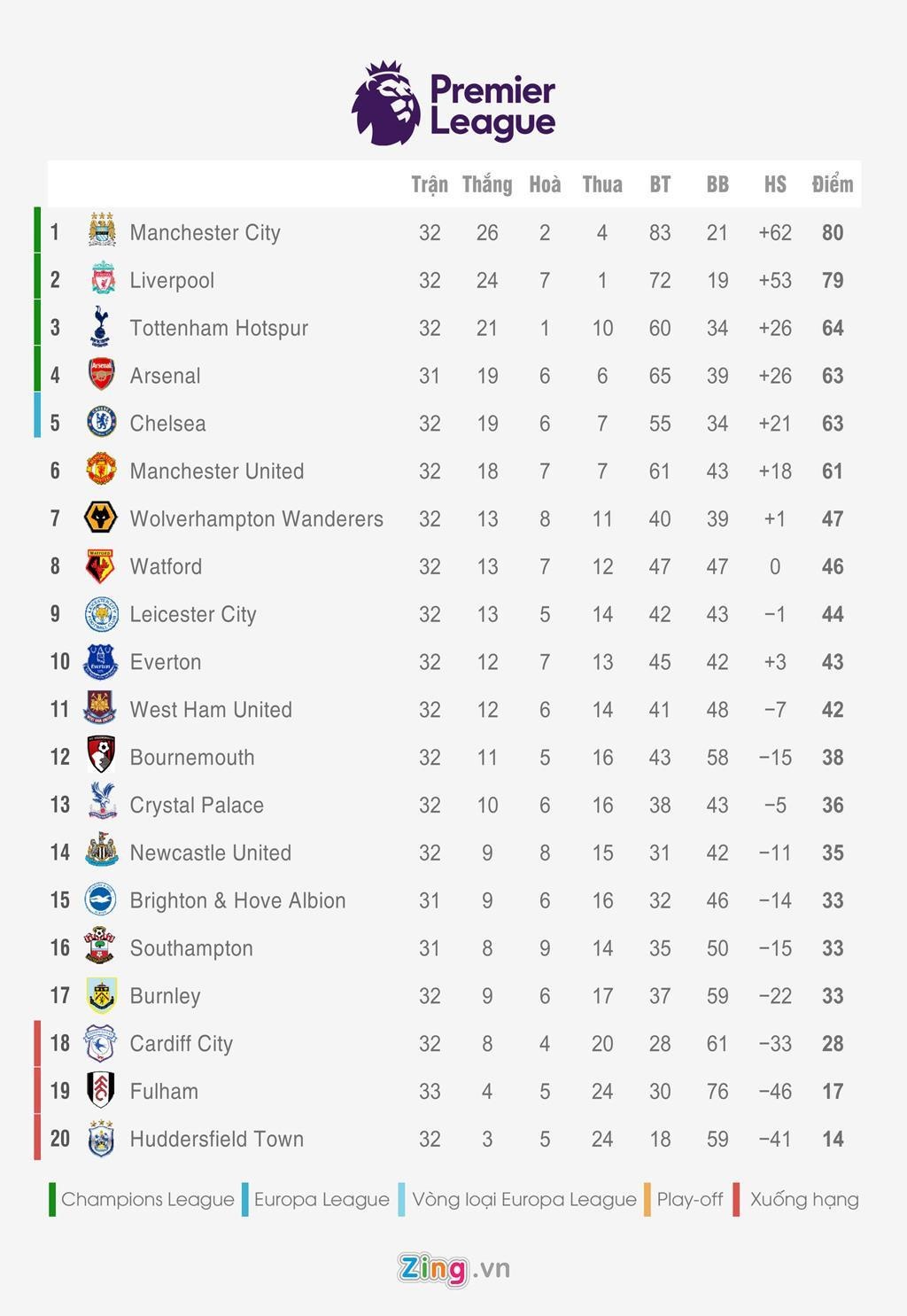Click the green Champions League legend swatch
The width and height of the screenshot is (907, 1316).
52,1199
